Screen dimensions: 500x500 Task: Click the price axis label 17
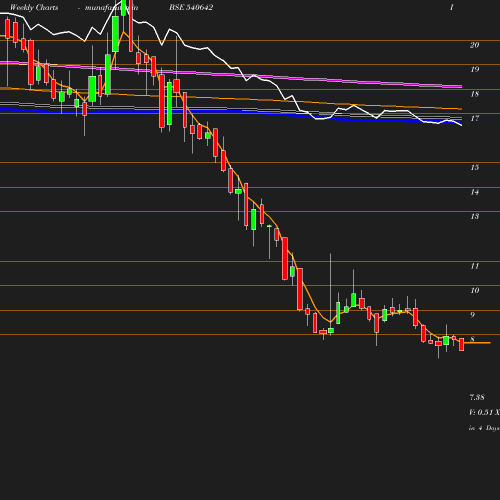[x=475, y=118]
